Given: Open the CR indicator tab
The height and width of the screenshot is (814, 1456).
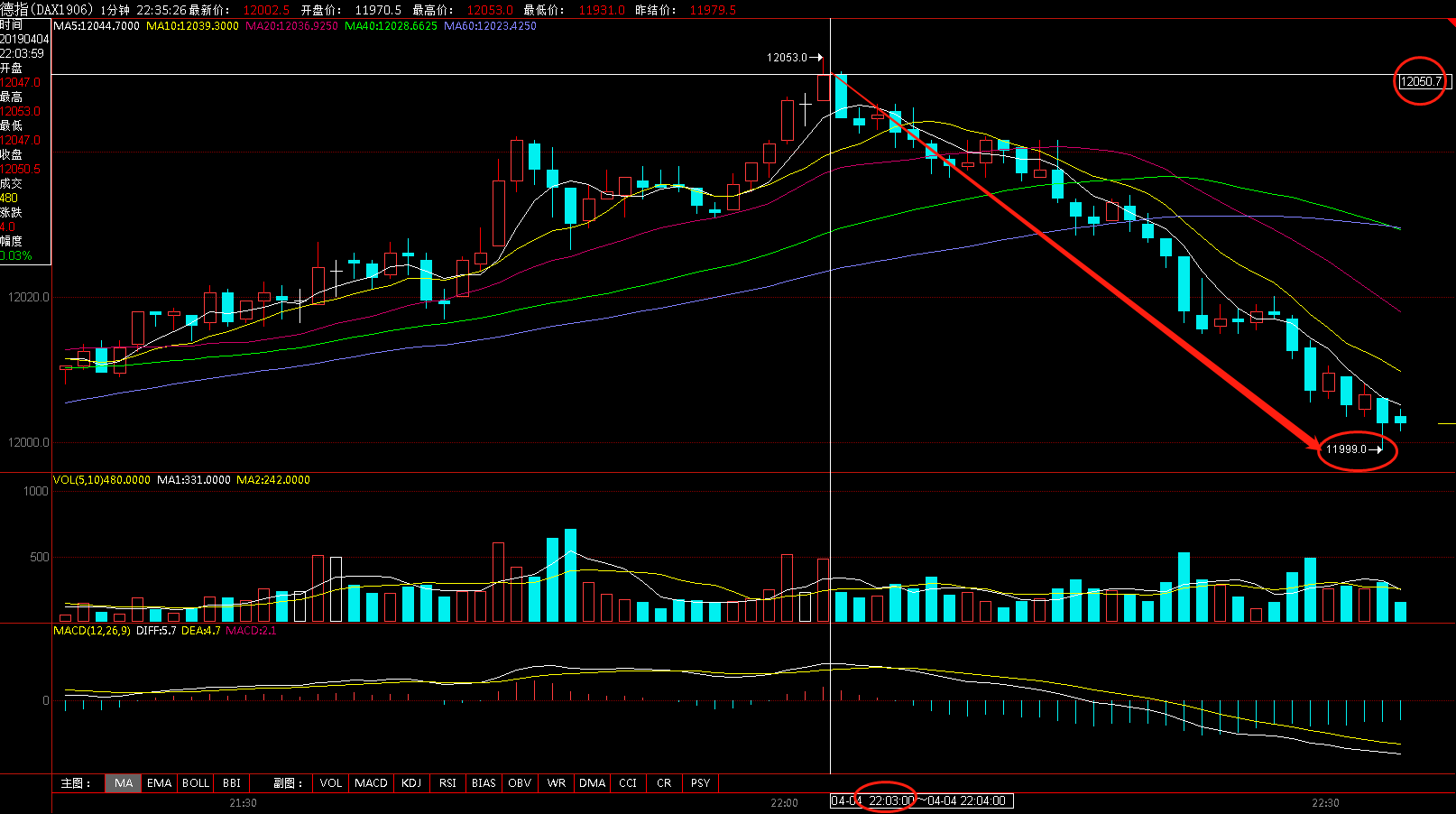Looking at the screenshot, I should 664,783.
